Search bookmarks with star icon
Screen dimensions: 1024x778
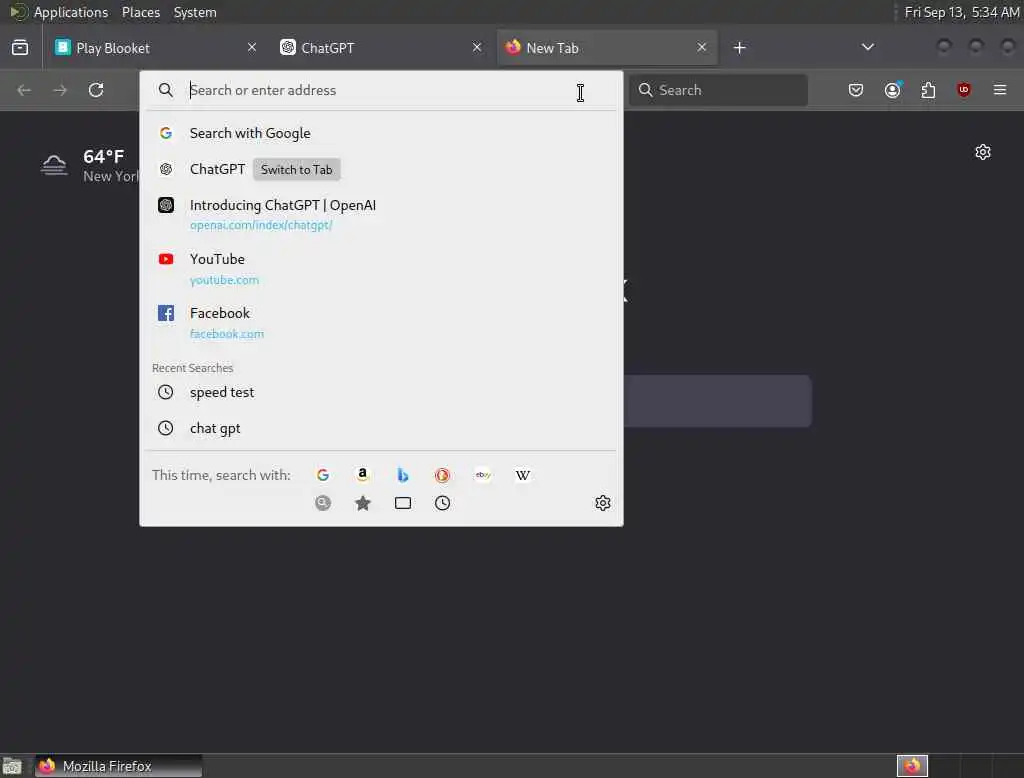(x=362, y=503)
